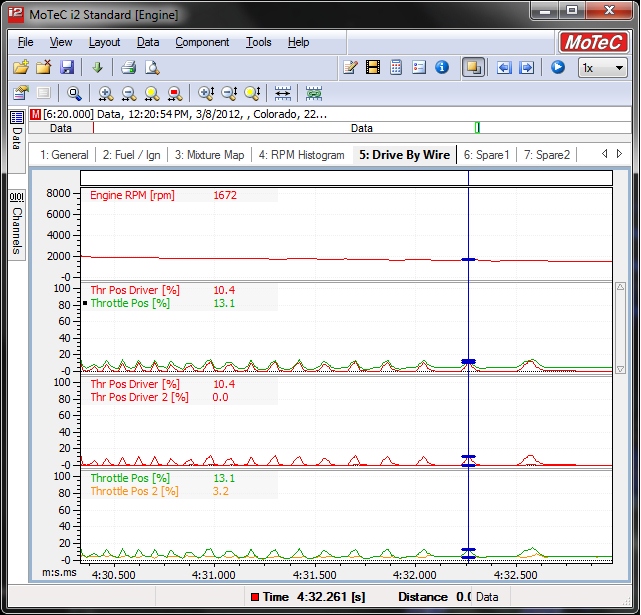Image resolution: width=641 pixels, height=615 pixels.
Task: Select Throttle Pos [%] legend in second graph
Action: [x=130, y=303]
